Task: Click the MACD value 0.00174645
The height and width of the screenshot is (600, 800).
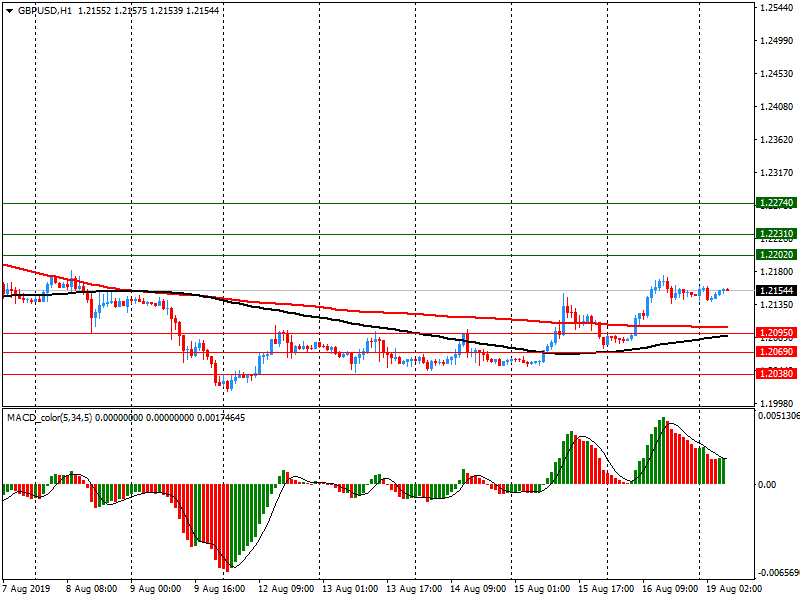Action: (x=221, y=418)
